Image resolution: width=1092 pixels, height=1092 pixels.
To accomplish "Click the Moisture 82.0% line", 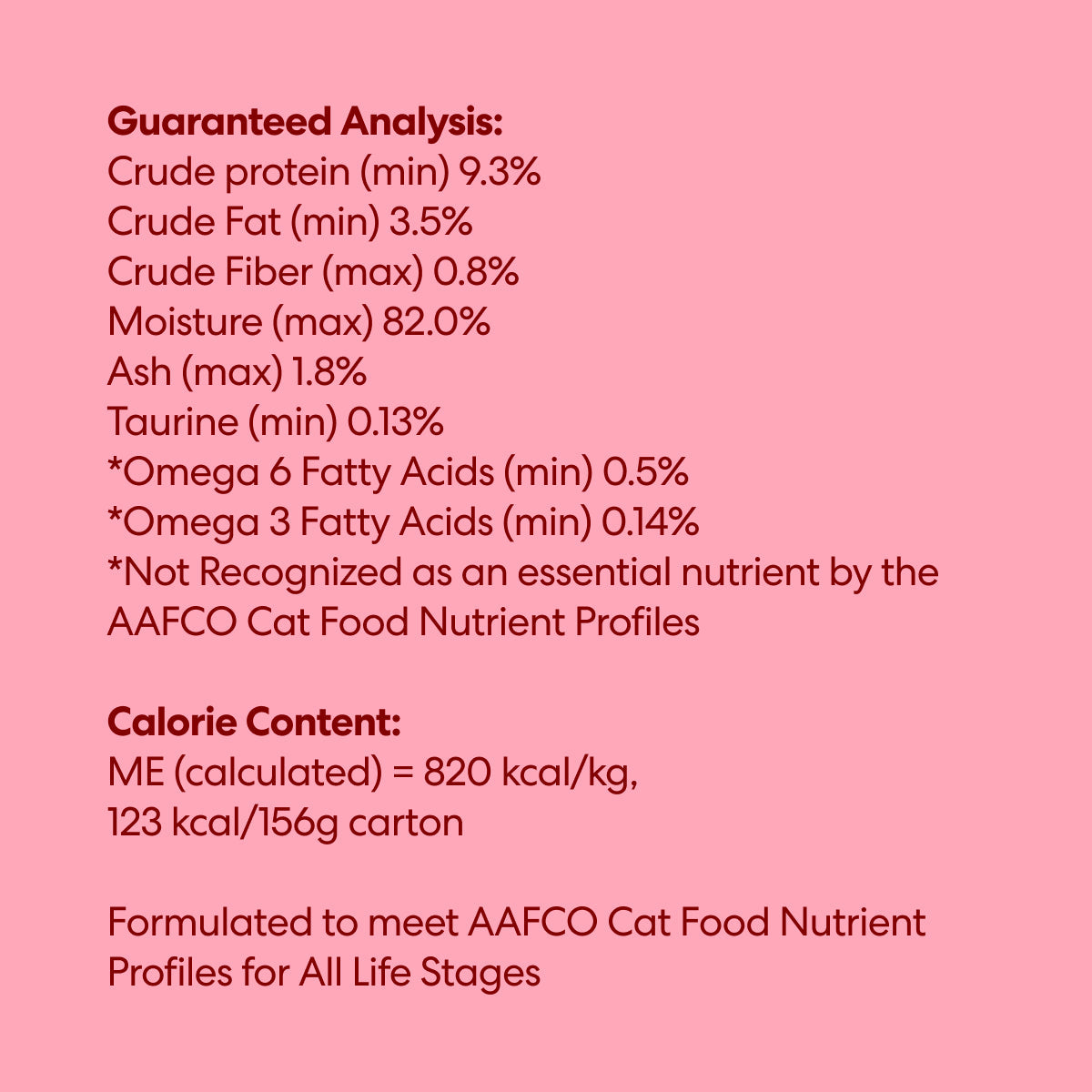I will (x=298, y=322).
